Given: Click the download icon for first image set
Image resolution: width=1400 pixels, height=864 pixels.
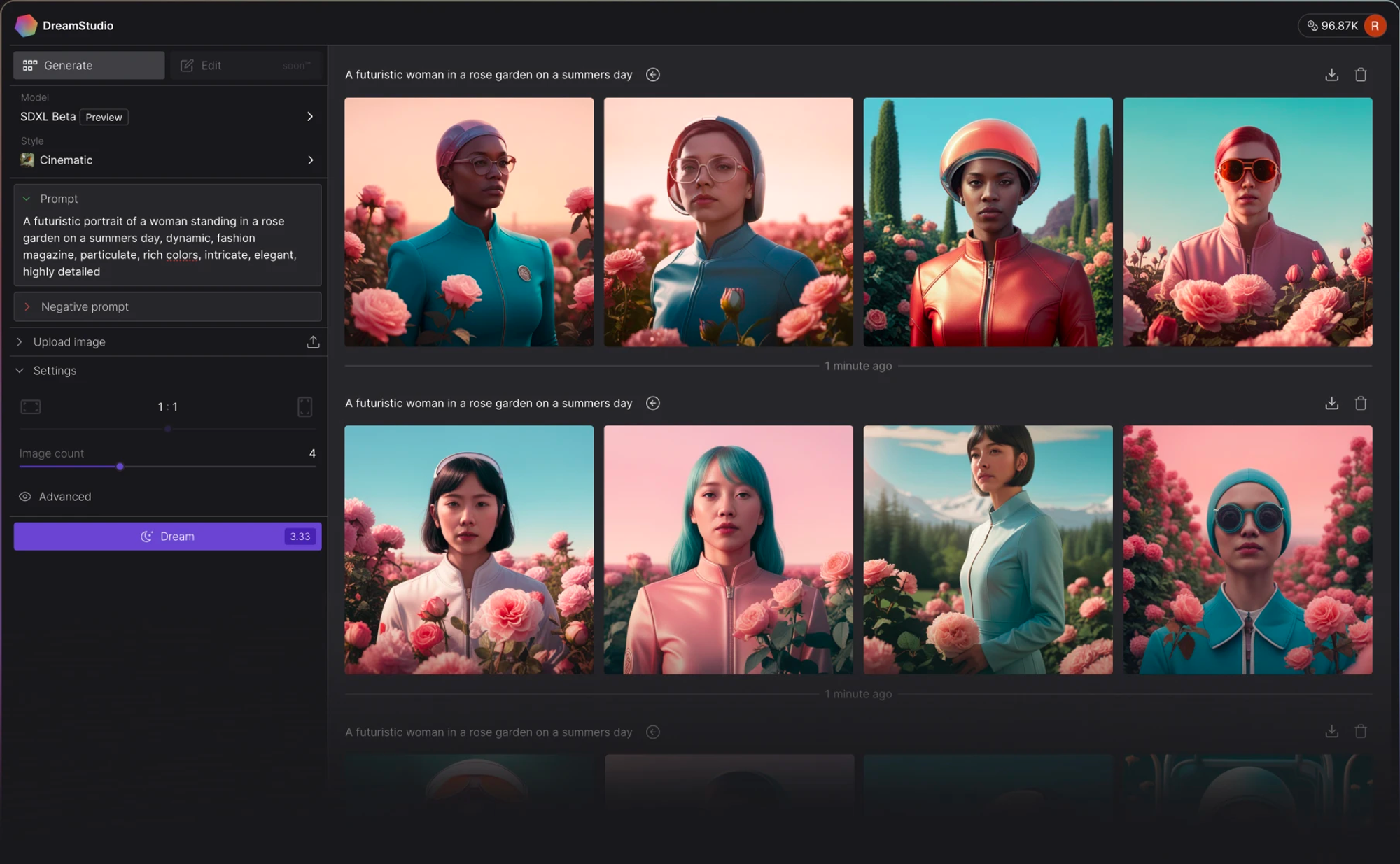Looking at the screenshot, I should click(x=1332, y=75).
